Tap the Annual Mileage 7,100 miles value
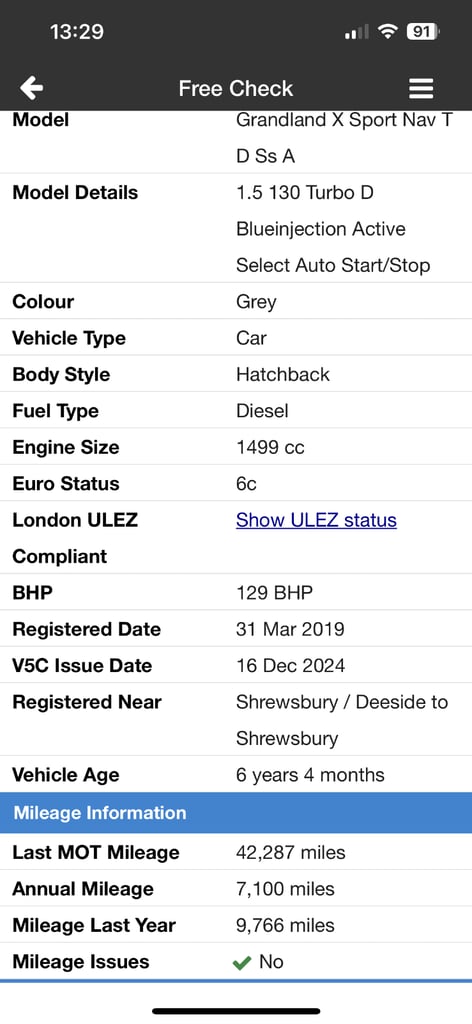Screen dimensions: 472x1024 click(285, 889)
